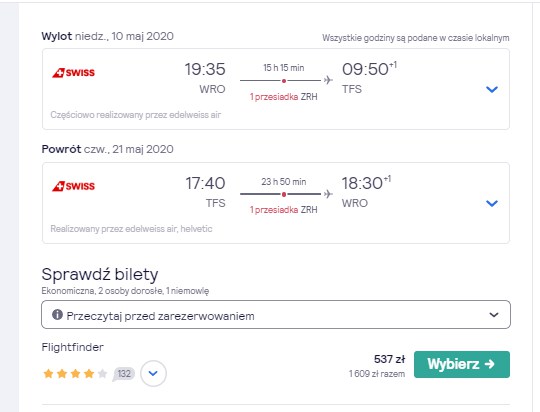Expand Flightfinder details with the round chevron
540x412 pixels.
pos(153,373)
